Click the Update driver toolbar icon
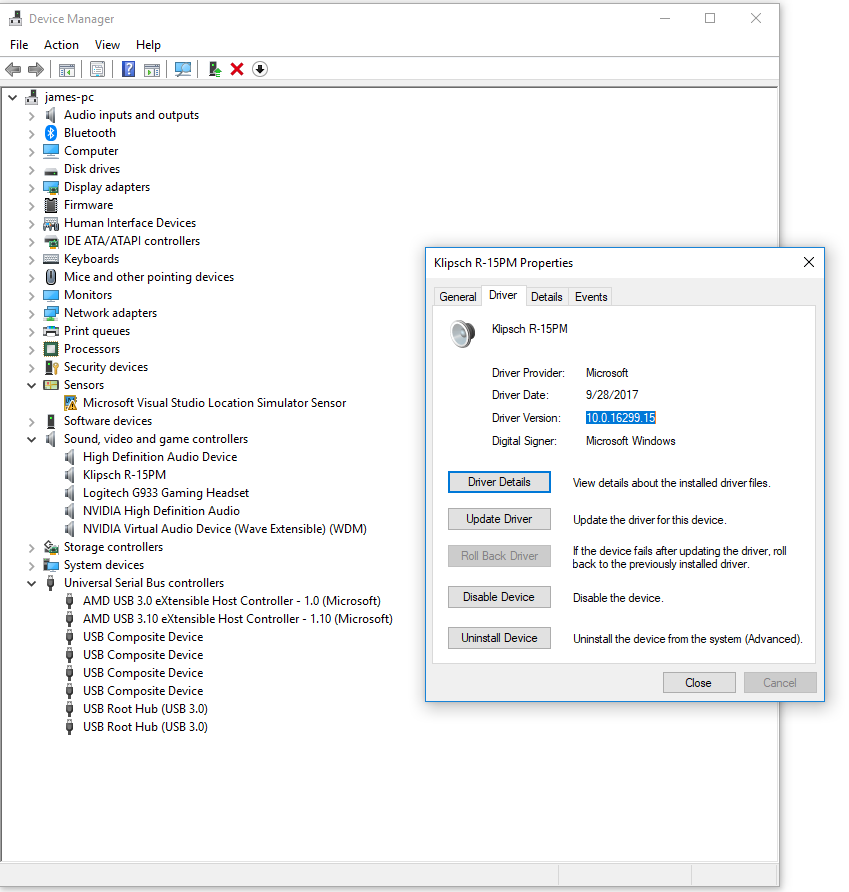 tap(215, 69)
